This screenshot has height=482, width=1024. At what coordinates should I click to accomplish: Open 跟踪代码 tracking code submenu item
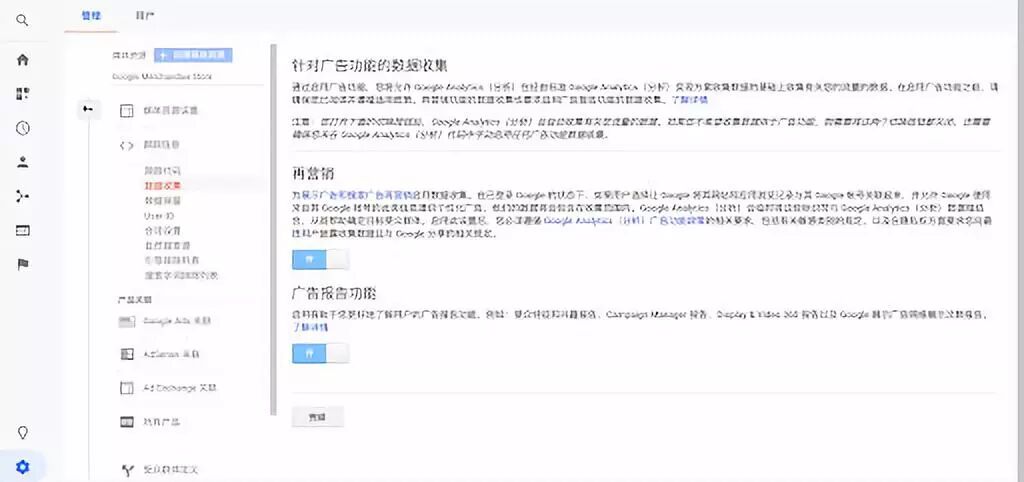161,170
